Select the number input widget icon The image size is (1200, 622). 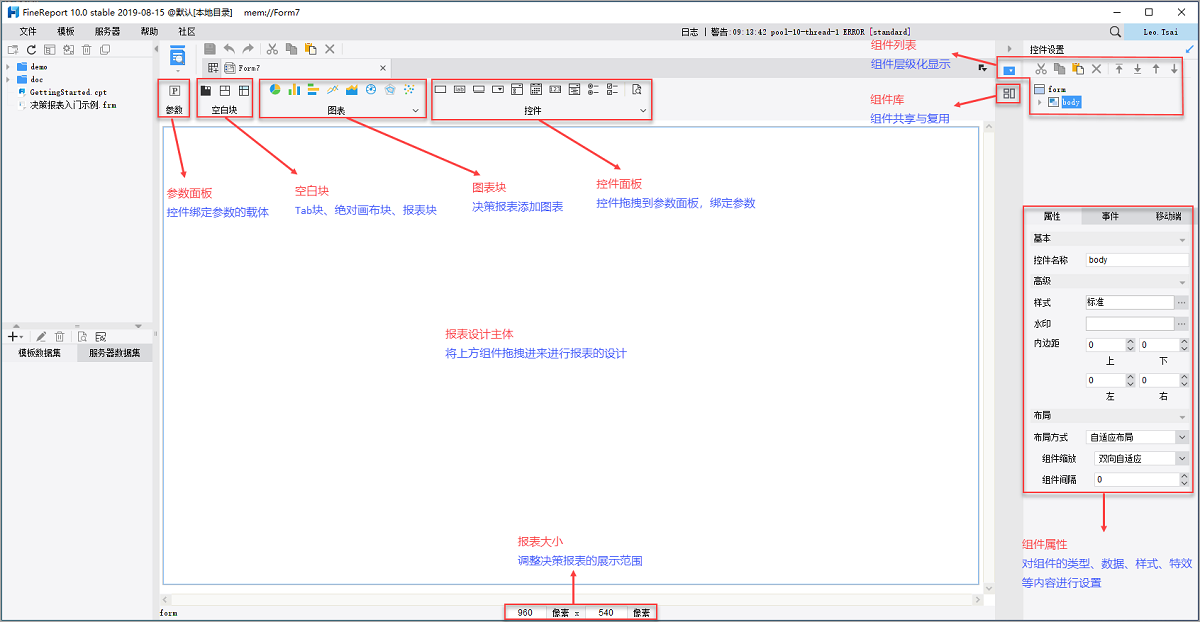click(555, 90)
